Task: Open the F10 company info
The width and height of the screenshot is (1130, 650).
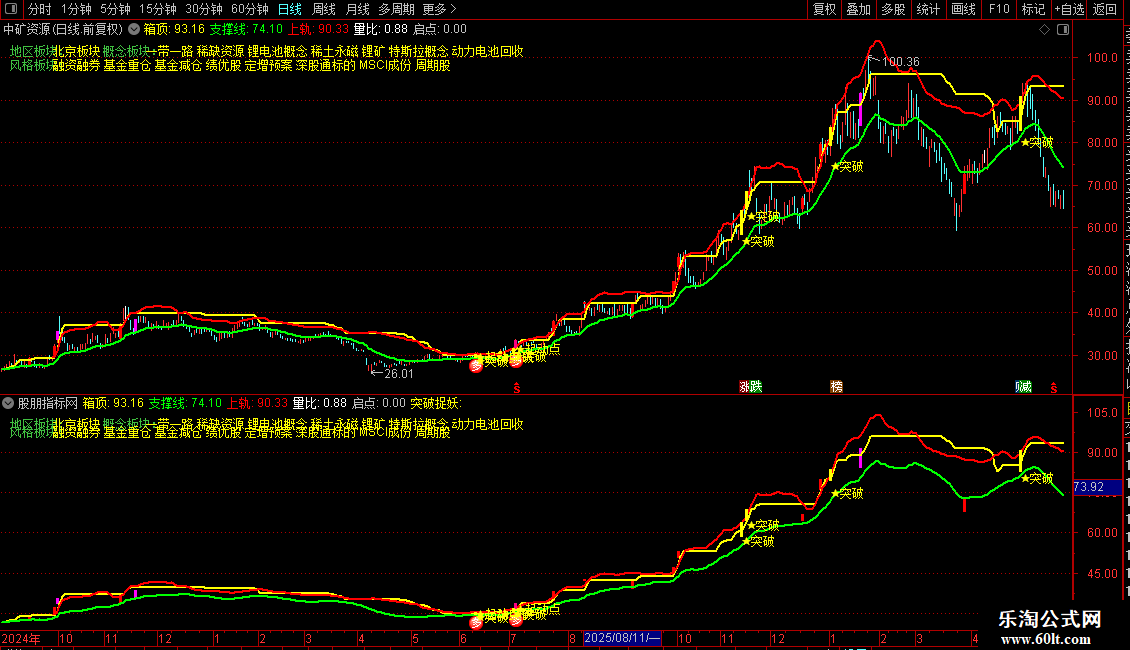Action: tap(999, 9)
